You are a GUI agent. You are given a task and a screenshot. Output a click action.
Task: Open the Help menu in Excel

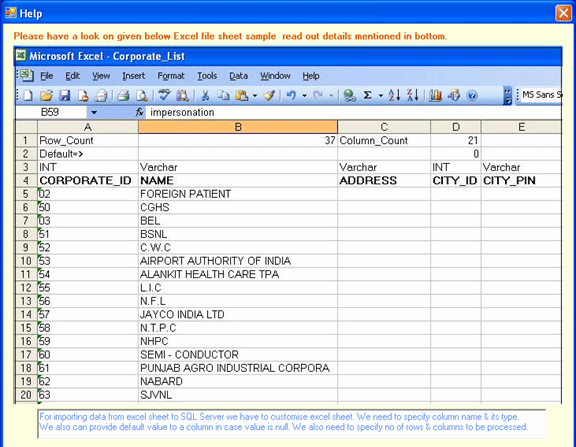[x=311, y=76]
